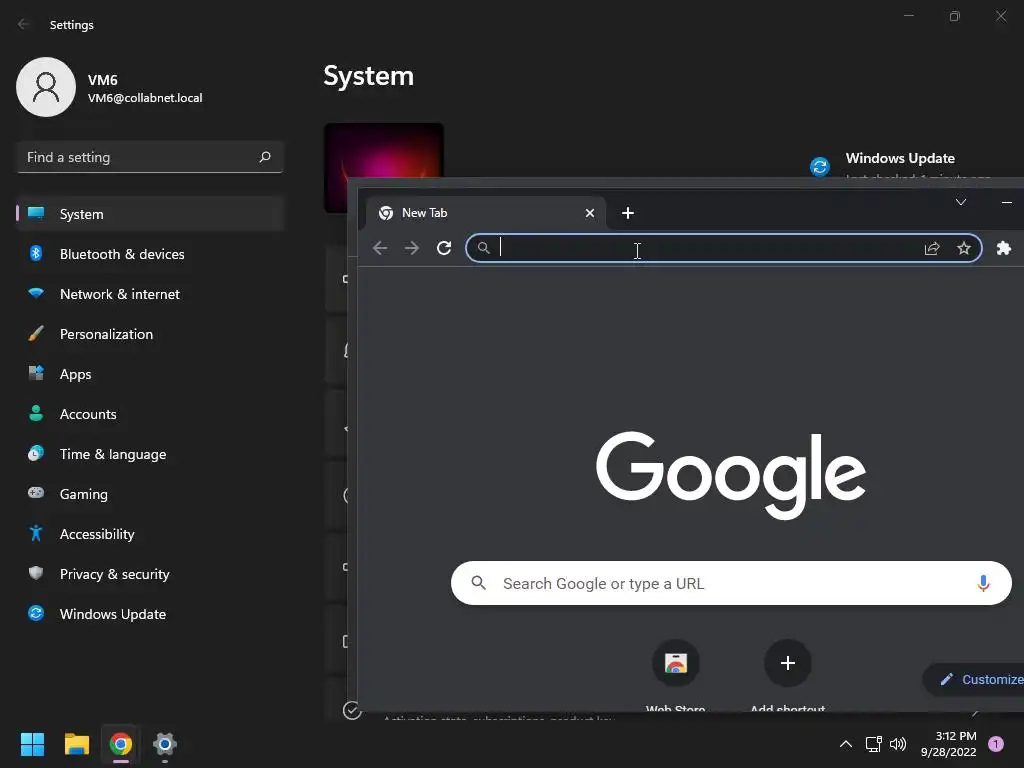Click the VM6@collabnet.local account email
Viewport: 1024px width, 768px height.
145,98
